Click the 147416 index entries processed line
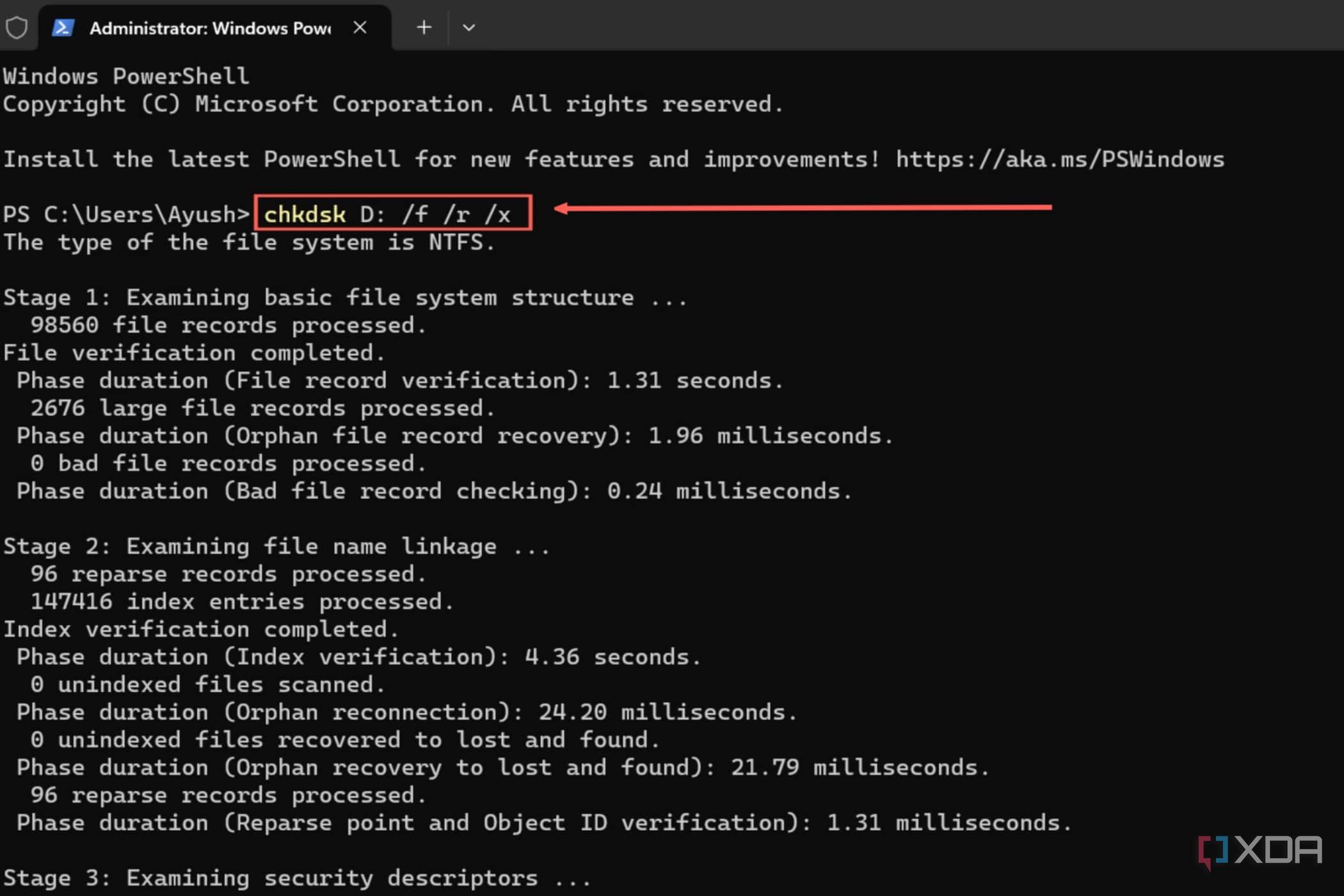 tap(242, 602)
